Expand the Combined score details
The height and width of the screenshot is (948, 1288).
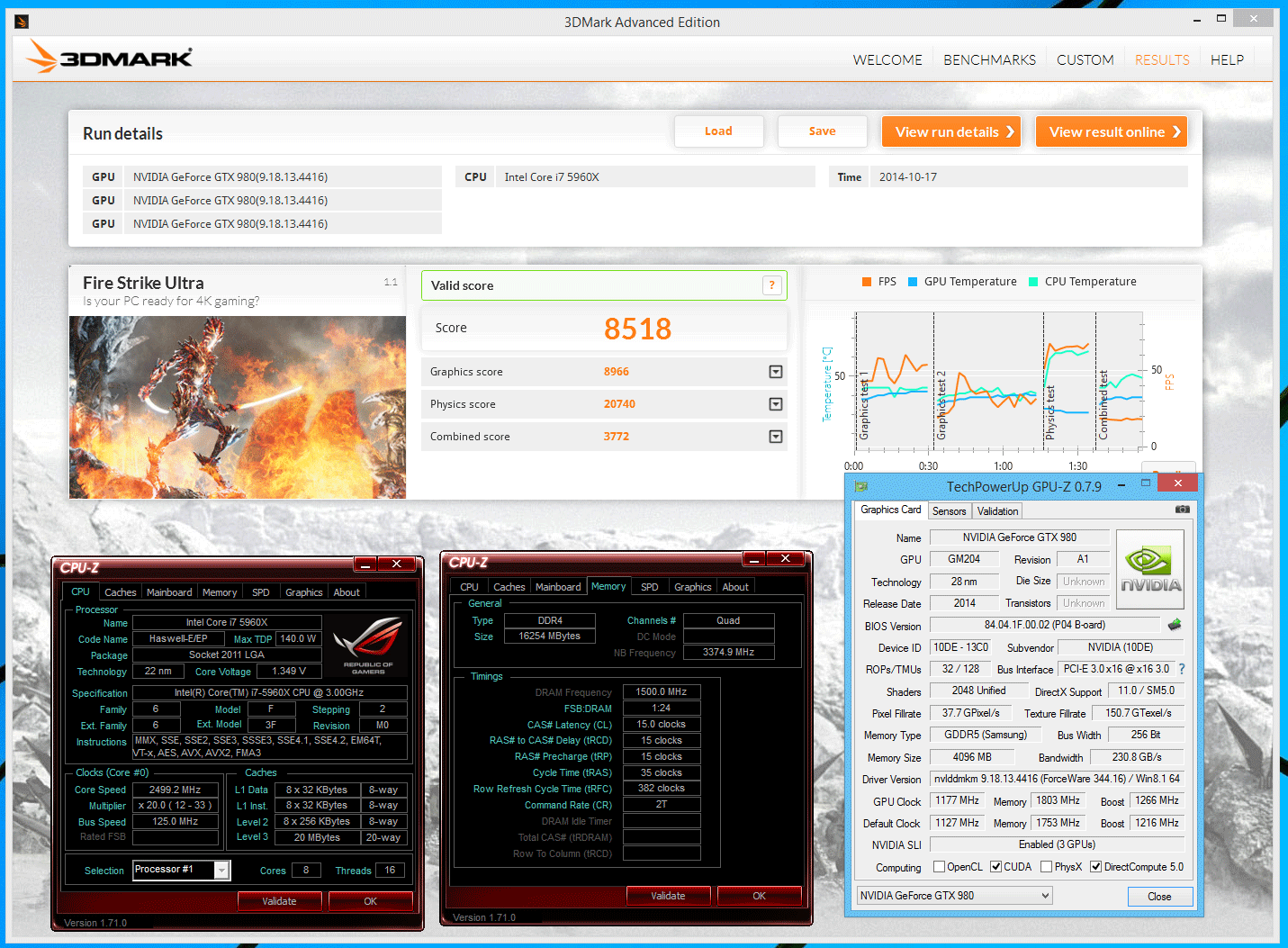coord(776,437)
